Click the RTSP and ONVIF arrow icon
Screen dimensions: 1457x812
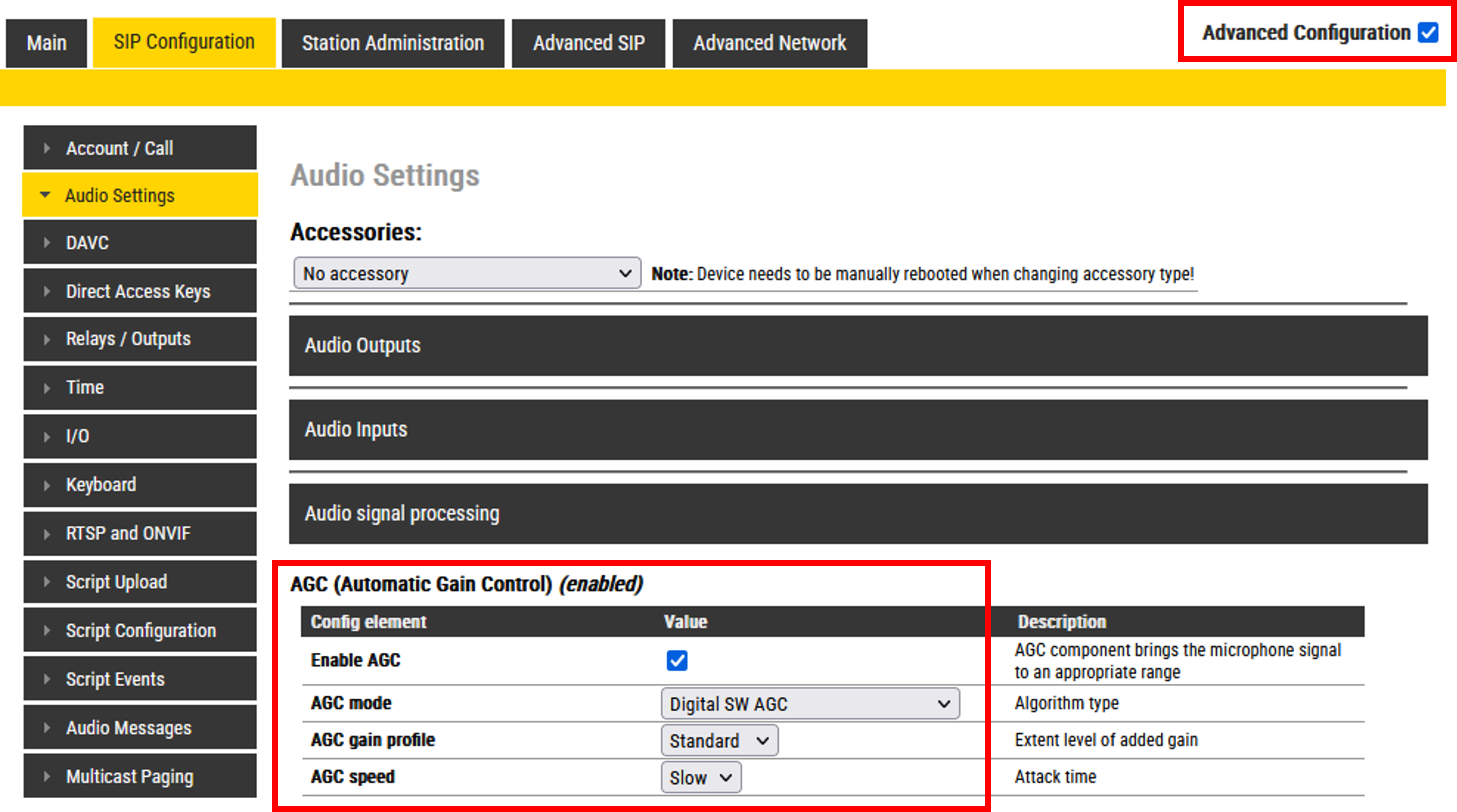[47, 534]
